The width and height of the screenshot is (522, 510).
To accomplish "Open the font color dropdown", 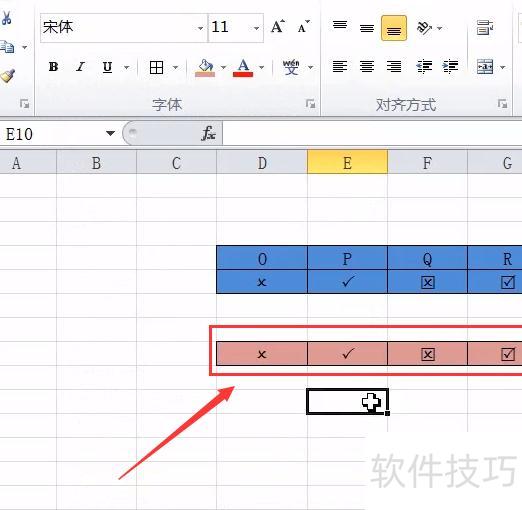I will 262,67.
